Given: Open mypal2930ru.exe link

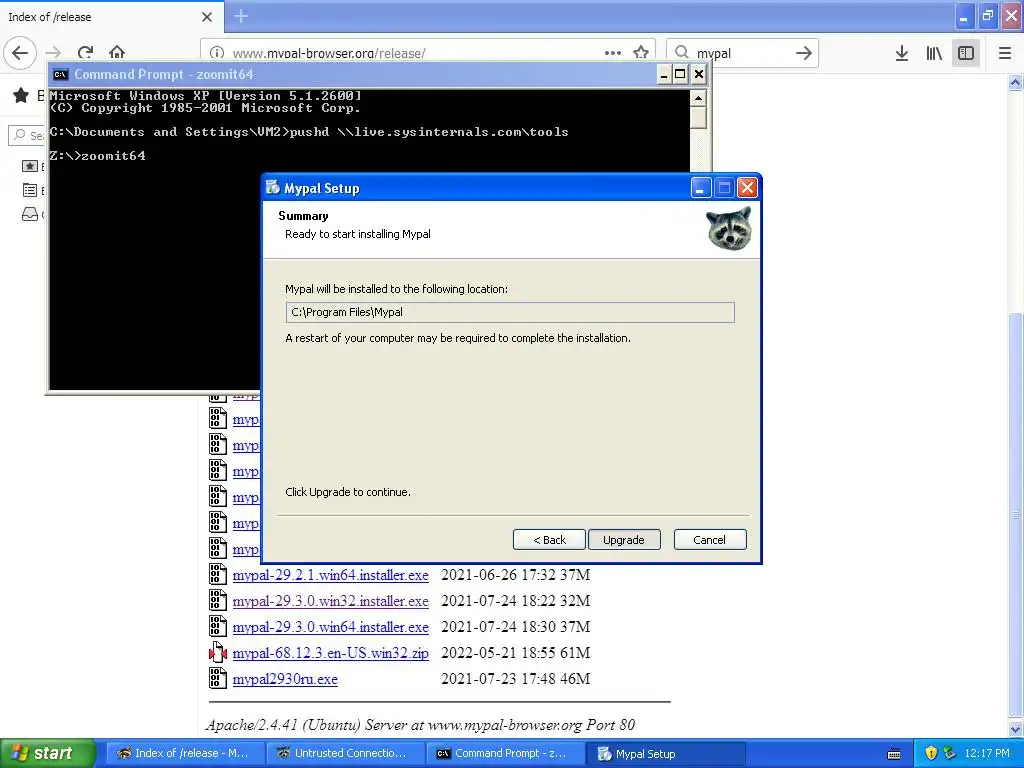Looking at the screenshot, I should (285, 679).
